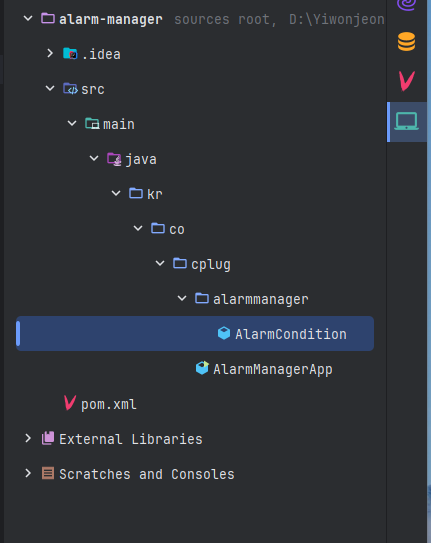Expand Scratches and Consoles node
Image resolution: width=431 pixels, height=543 pixels.
tap(28, 473)
